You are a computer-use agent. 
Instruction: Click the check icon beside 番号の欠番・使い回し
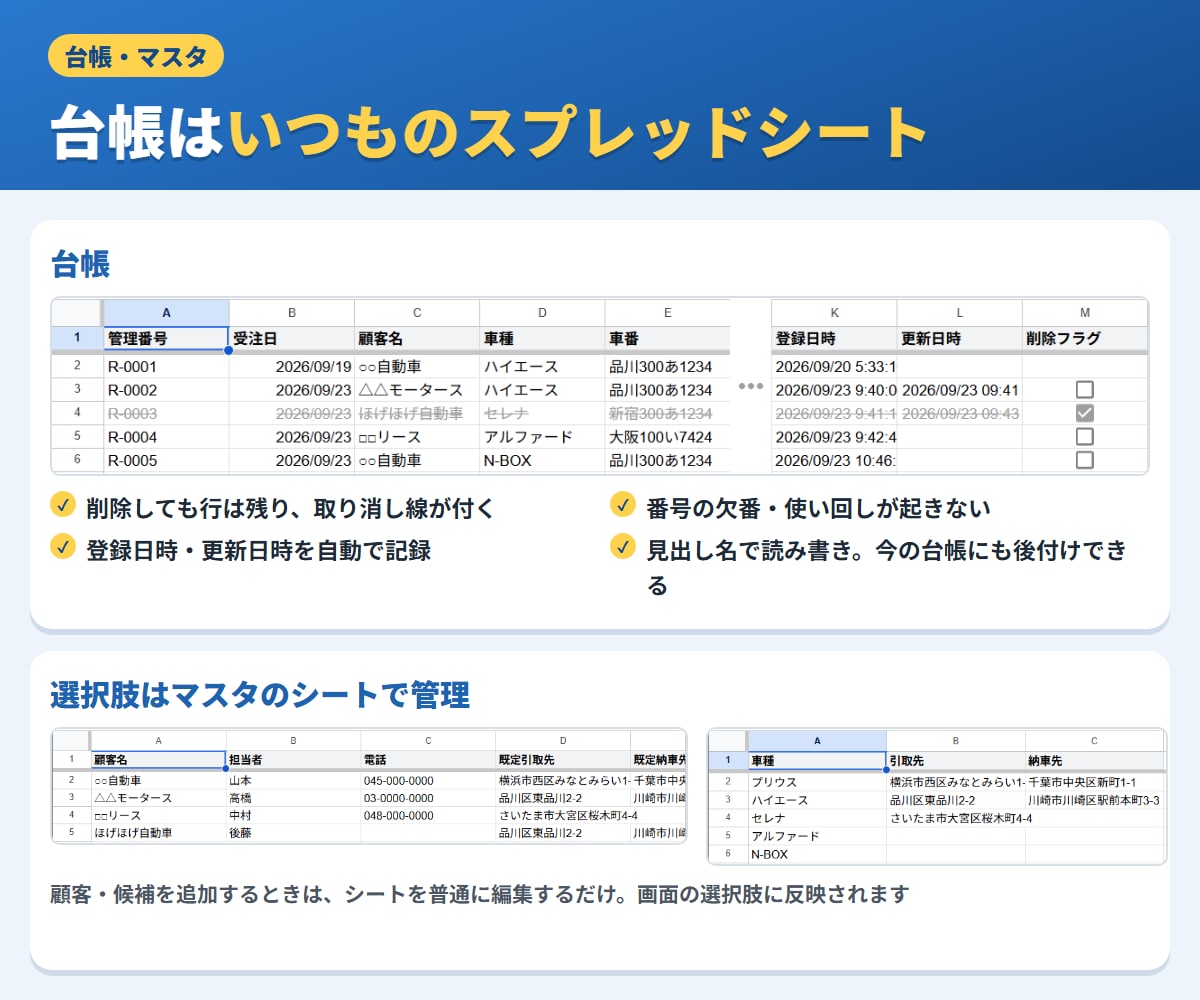coord(623,505)
